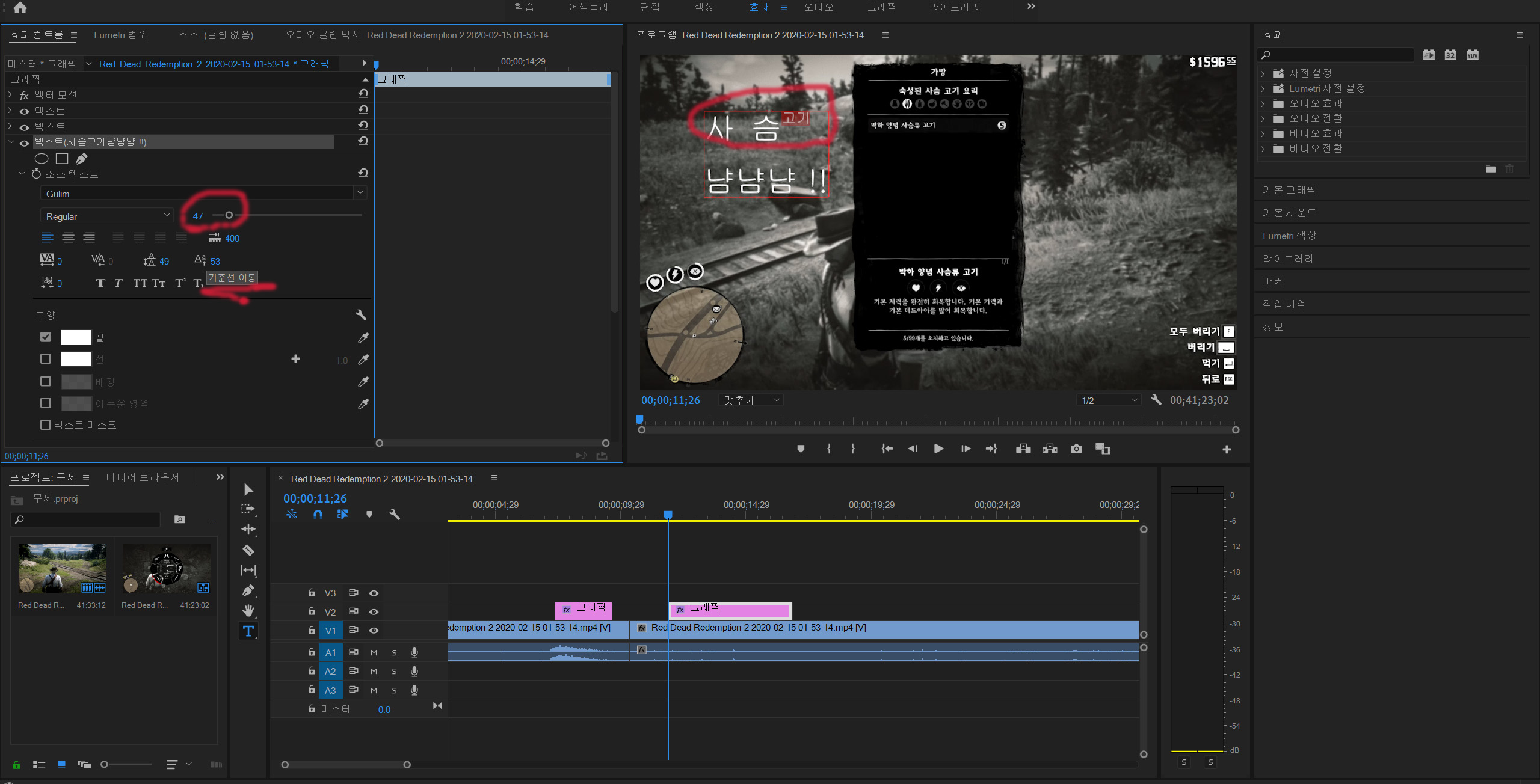Select the Razor tool in toolbar
The height and width of the screenshot is (784, 1540).
pos(248,550)
